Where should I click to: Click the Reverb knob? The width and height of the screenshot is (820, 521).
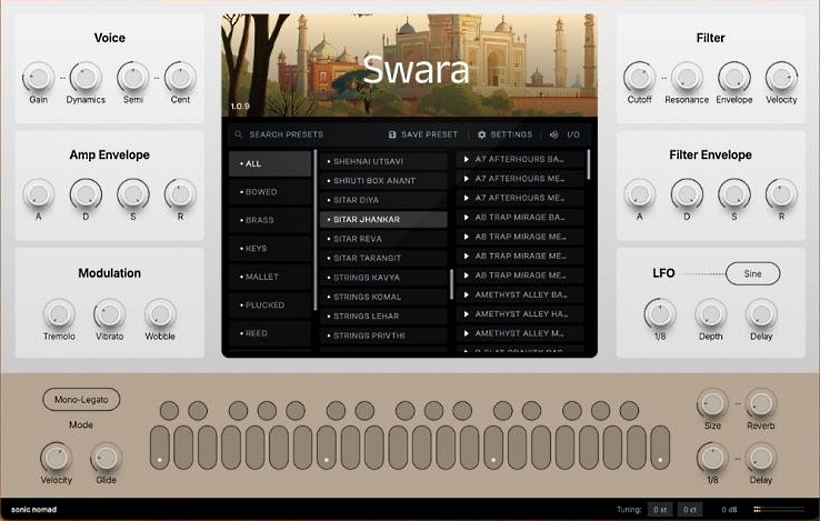coord(761,404)
